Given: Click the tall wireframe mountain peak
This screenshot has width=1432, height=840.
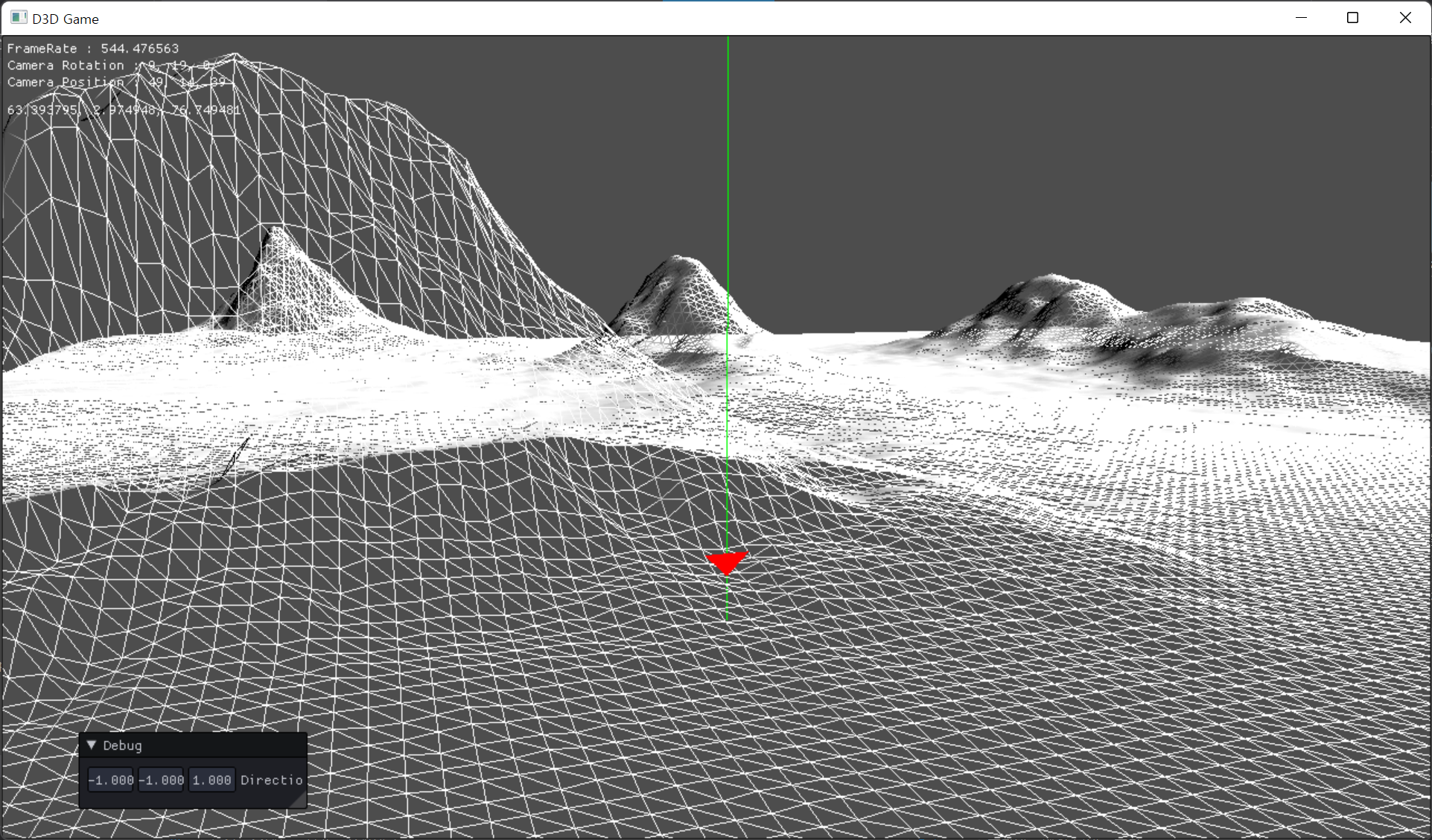Looking at the screenshot, I should click(235, 60).
